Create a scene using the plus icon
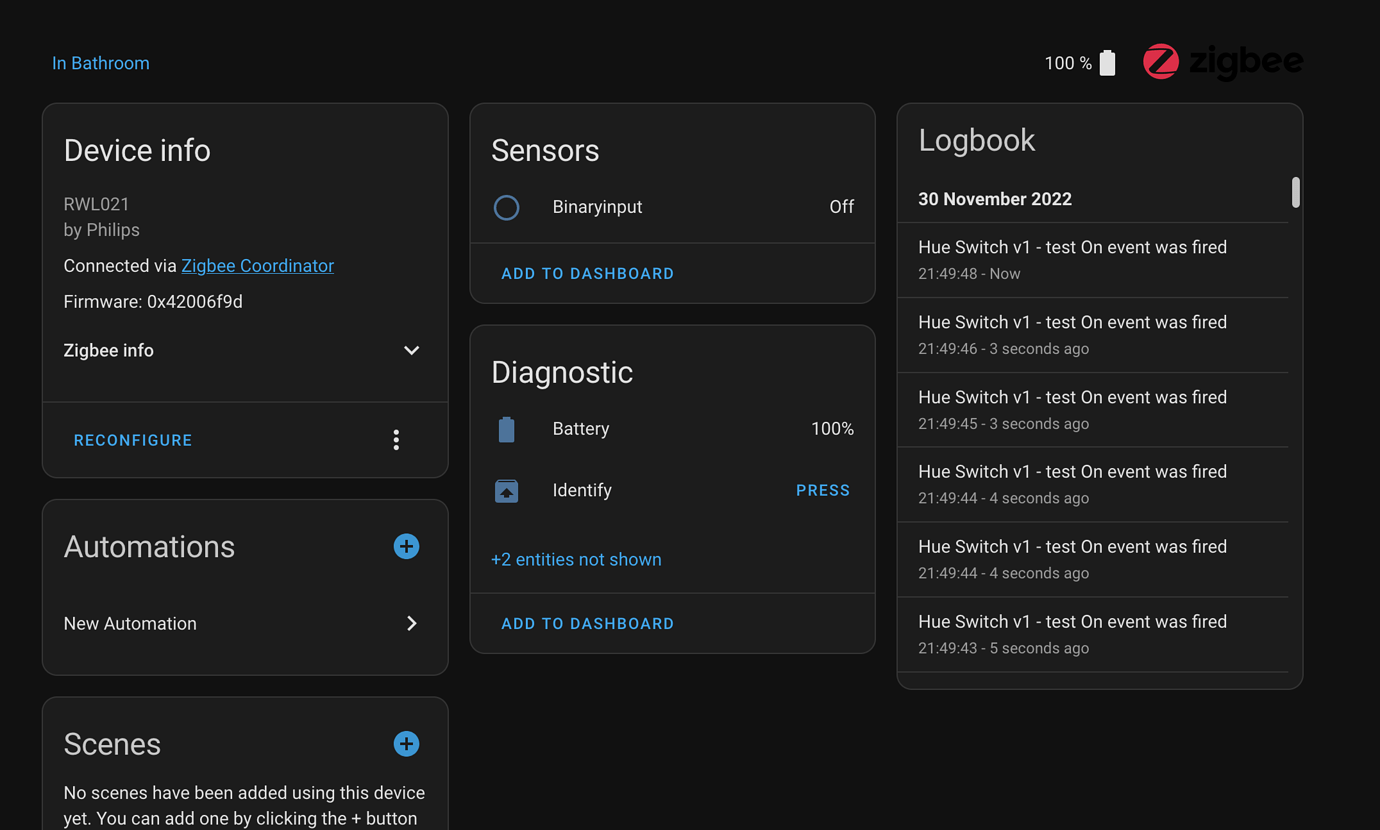Image resolution: width=1380 pixels, height=830 pixels. 406,743
